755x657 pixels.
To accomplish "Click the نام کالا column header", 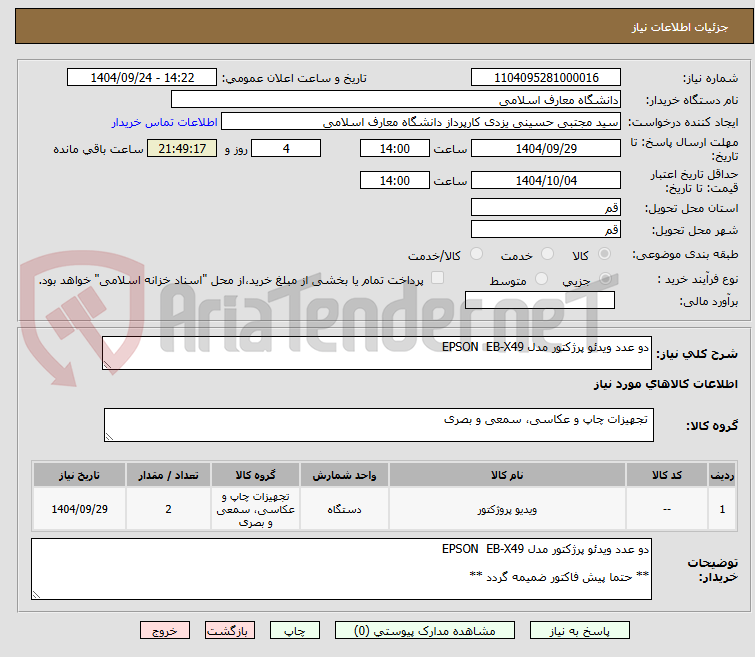I will point(507,475).
